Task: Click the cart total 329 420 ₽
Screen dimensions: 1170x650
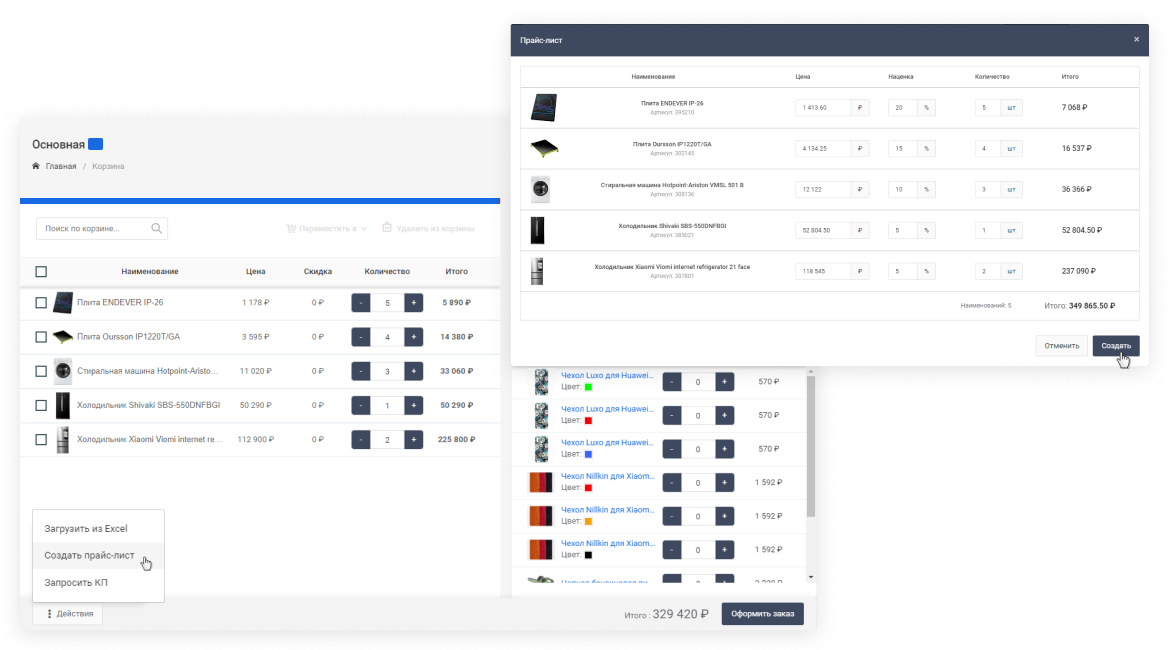Action: point(681,614)
